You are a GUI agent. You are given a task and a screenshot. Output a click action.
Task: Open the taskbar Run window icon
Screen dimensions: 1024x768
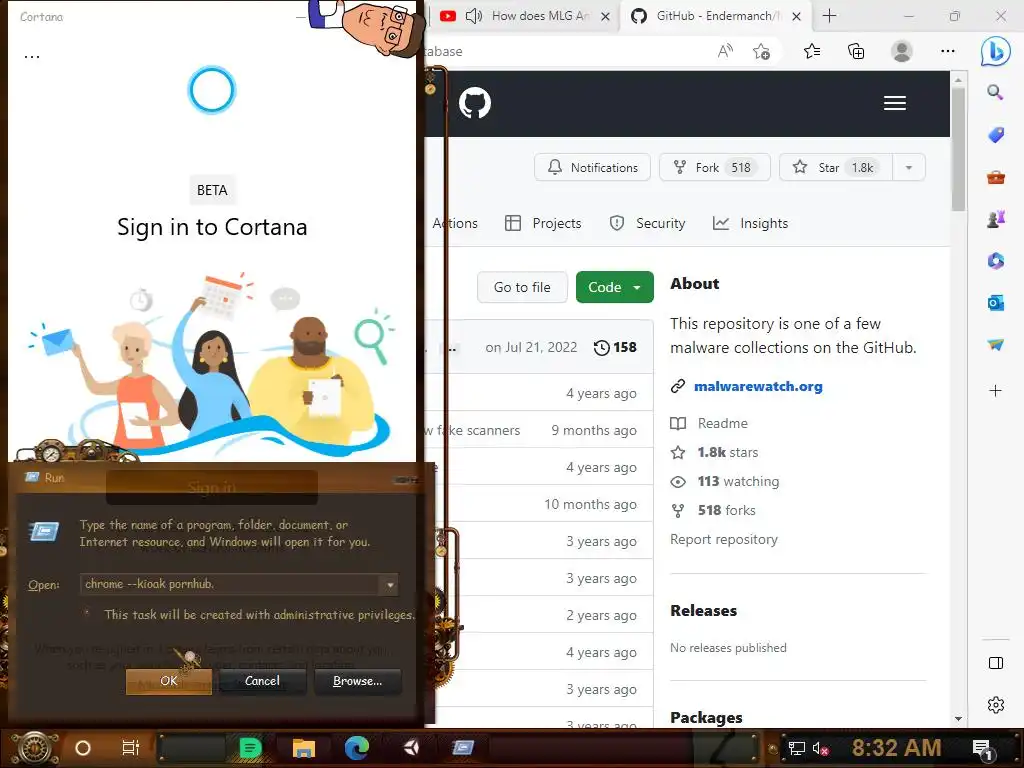pyautogui.click(x=463, y=748)
